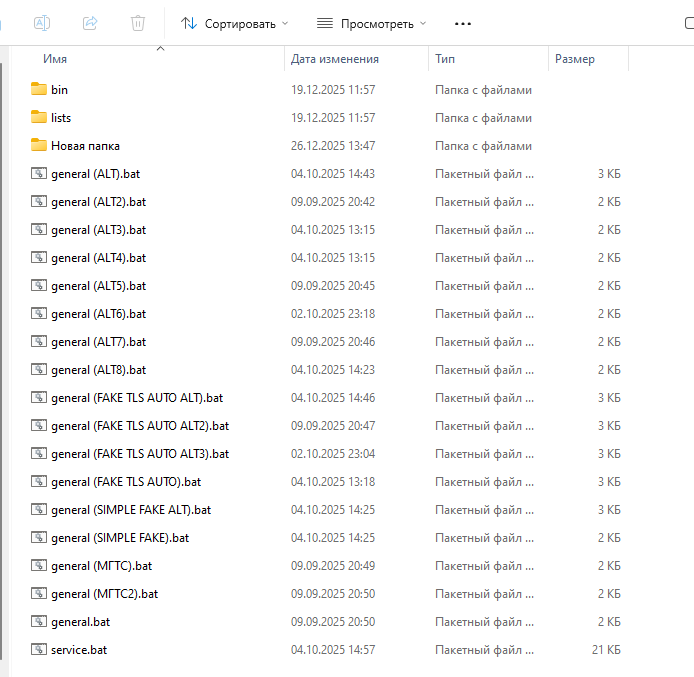The image size is (694, 677).
Task: Click date 09.09.2025 20:49 of general (МГТС).bat
Action: coord(333,565)
